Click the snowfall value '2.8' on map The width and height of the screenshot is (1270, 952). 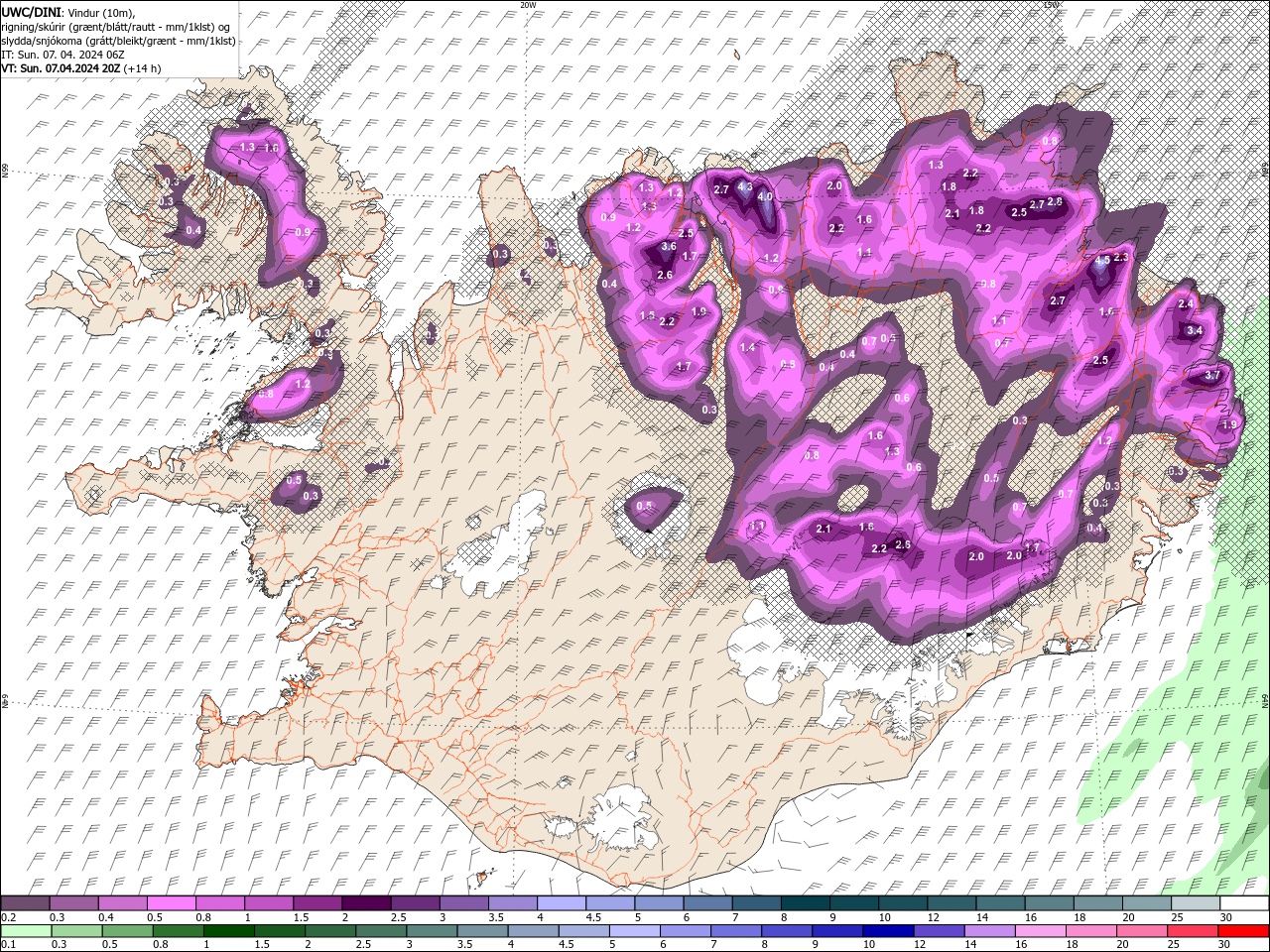tap(1055, 202)
